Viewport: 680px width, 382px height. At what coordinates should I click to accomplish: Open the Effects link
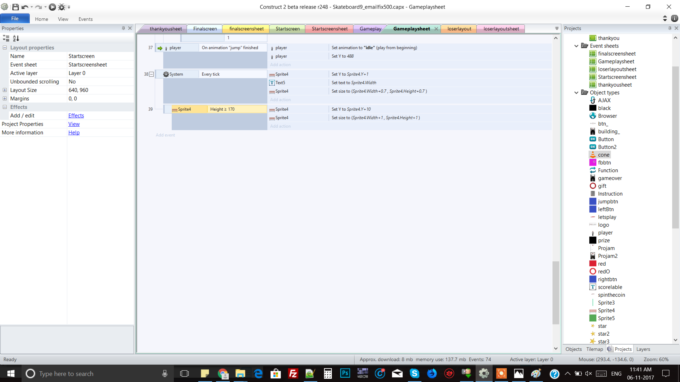tap(76, 116)
